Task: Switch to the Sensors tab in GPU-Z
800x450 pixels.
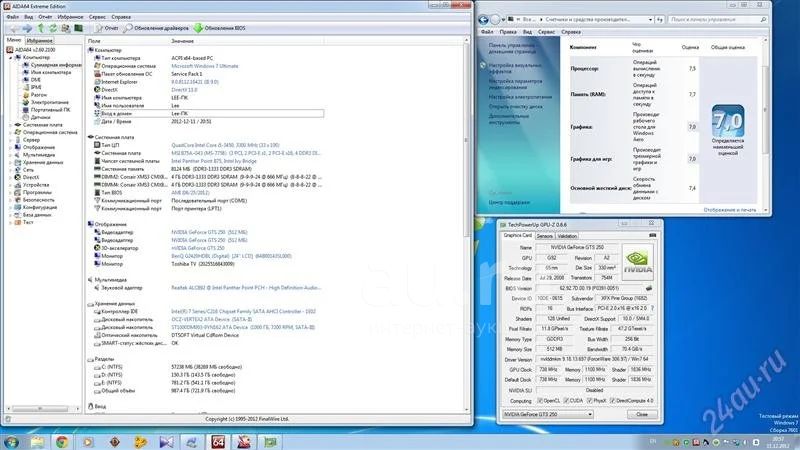Action: (x=544, y=236)
